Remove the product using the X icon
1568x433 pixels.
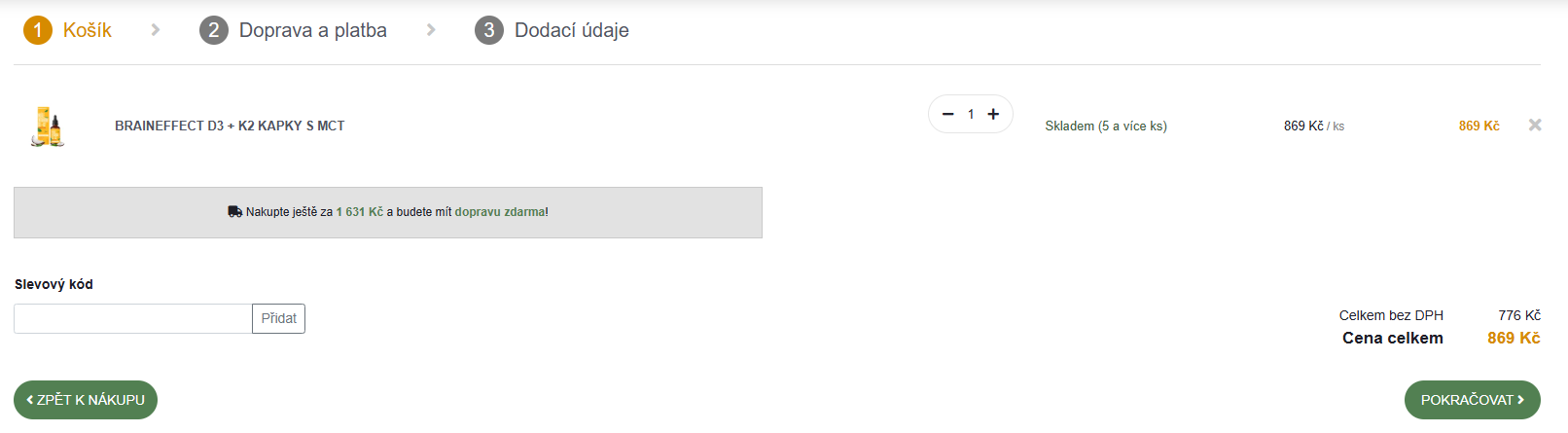(1535, 125)
